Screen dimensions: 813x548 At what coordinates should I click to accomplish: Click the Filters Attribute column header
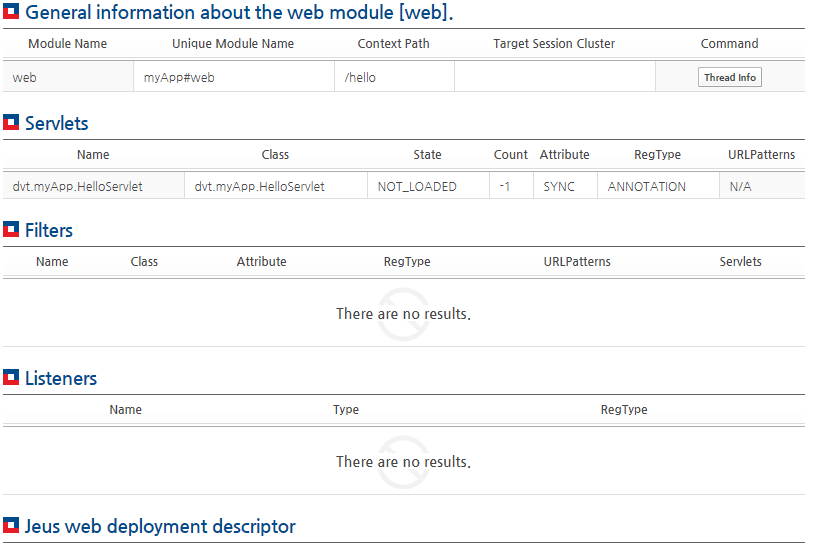coord(261,261)
